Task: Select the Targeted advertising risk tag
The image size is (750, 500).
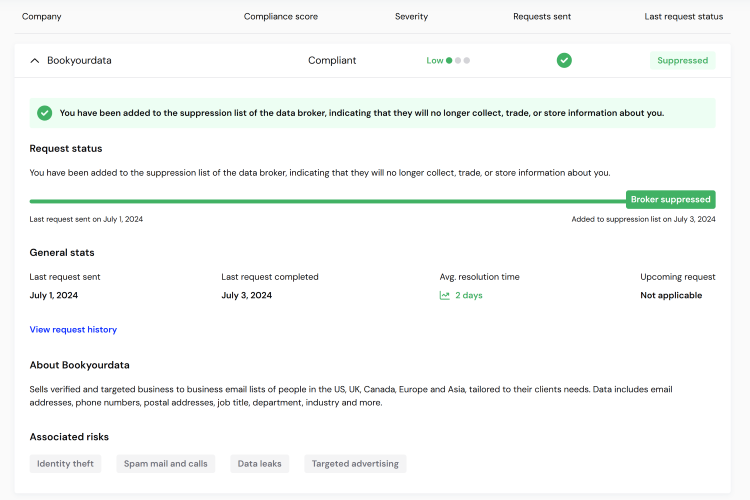Action: click(355, 464)
